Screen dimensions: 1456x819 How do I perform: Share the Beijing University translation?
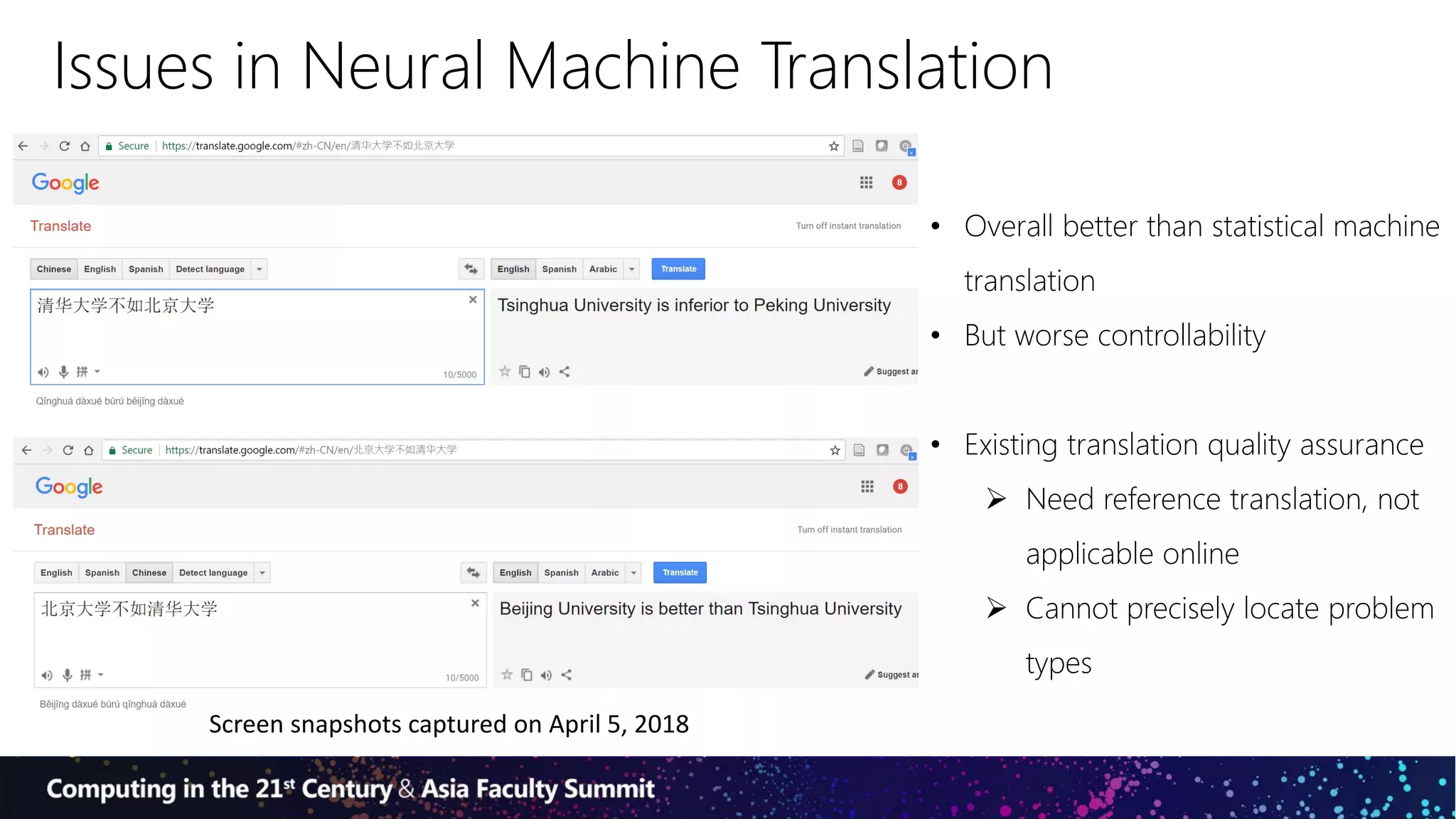click(x=567, y=675)
